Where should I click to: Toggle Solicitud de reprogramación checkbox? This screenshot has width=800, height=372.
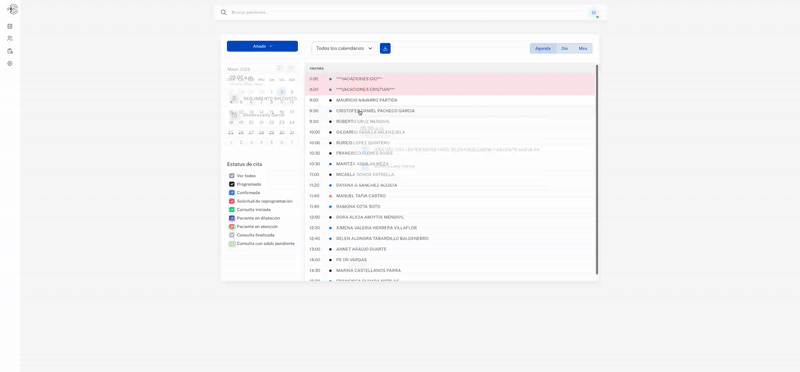coord(232,201)
